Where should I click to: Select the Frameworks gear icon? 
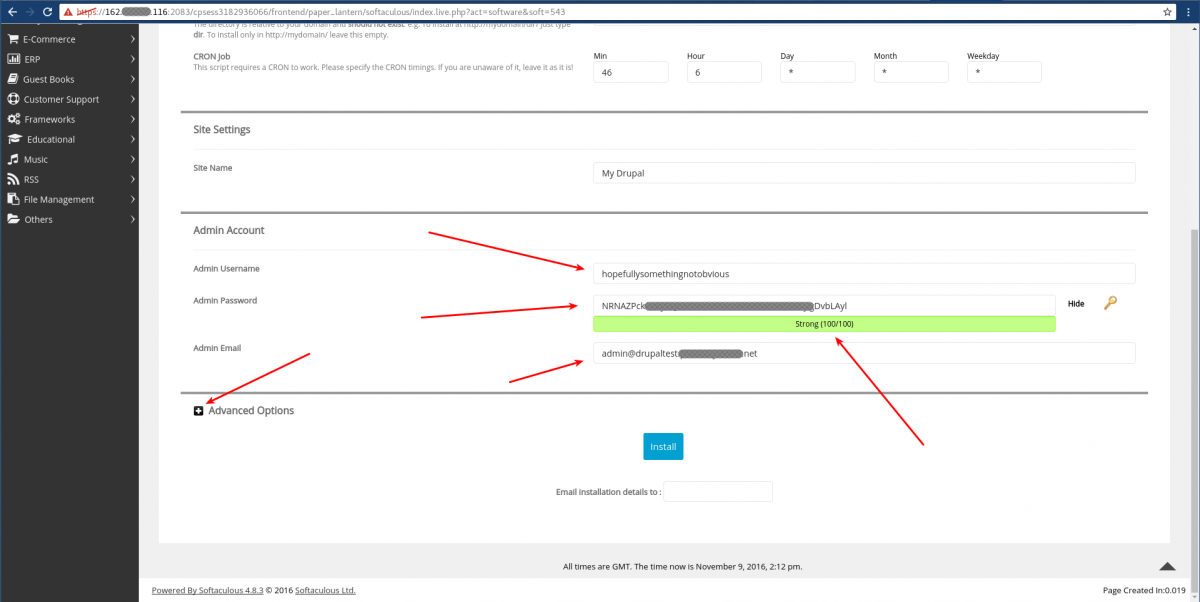pyautogui.click(x=14, y=119)
